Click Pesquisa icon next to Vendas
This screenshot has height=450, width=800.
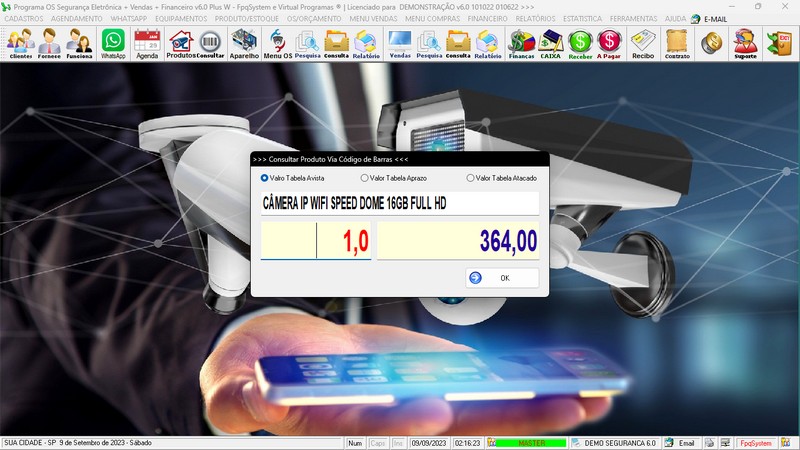click(x=429, y=43)
